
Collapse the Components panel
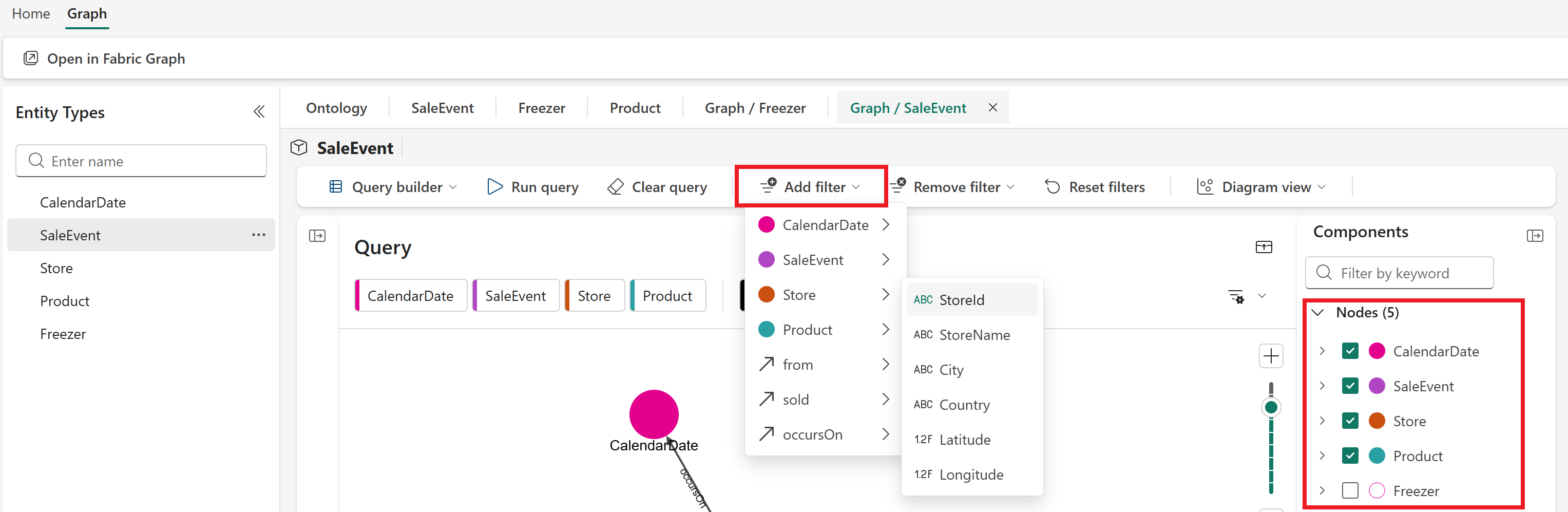(x=1535, y=236)
